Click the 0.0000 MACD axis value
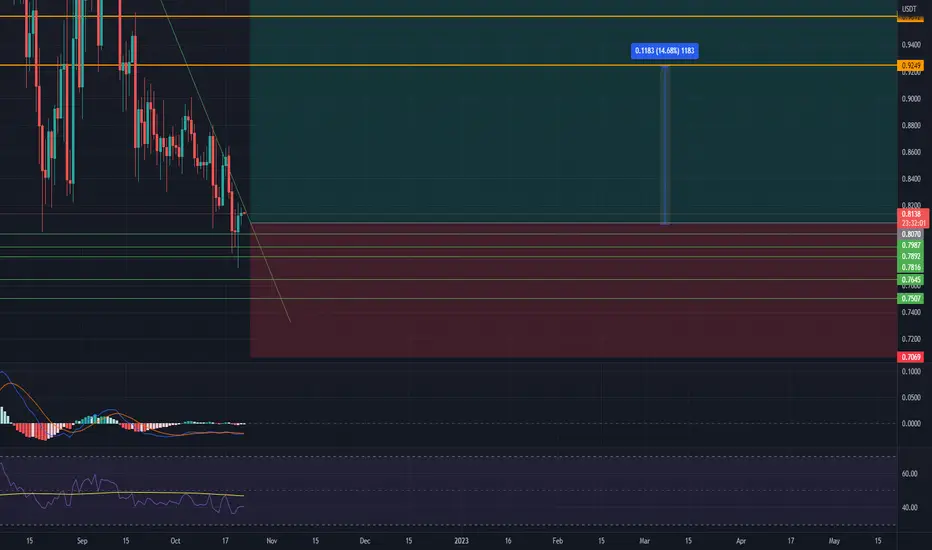The height and width of the screenshot is (550, 932). [911, 423]
